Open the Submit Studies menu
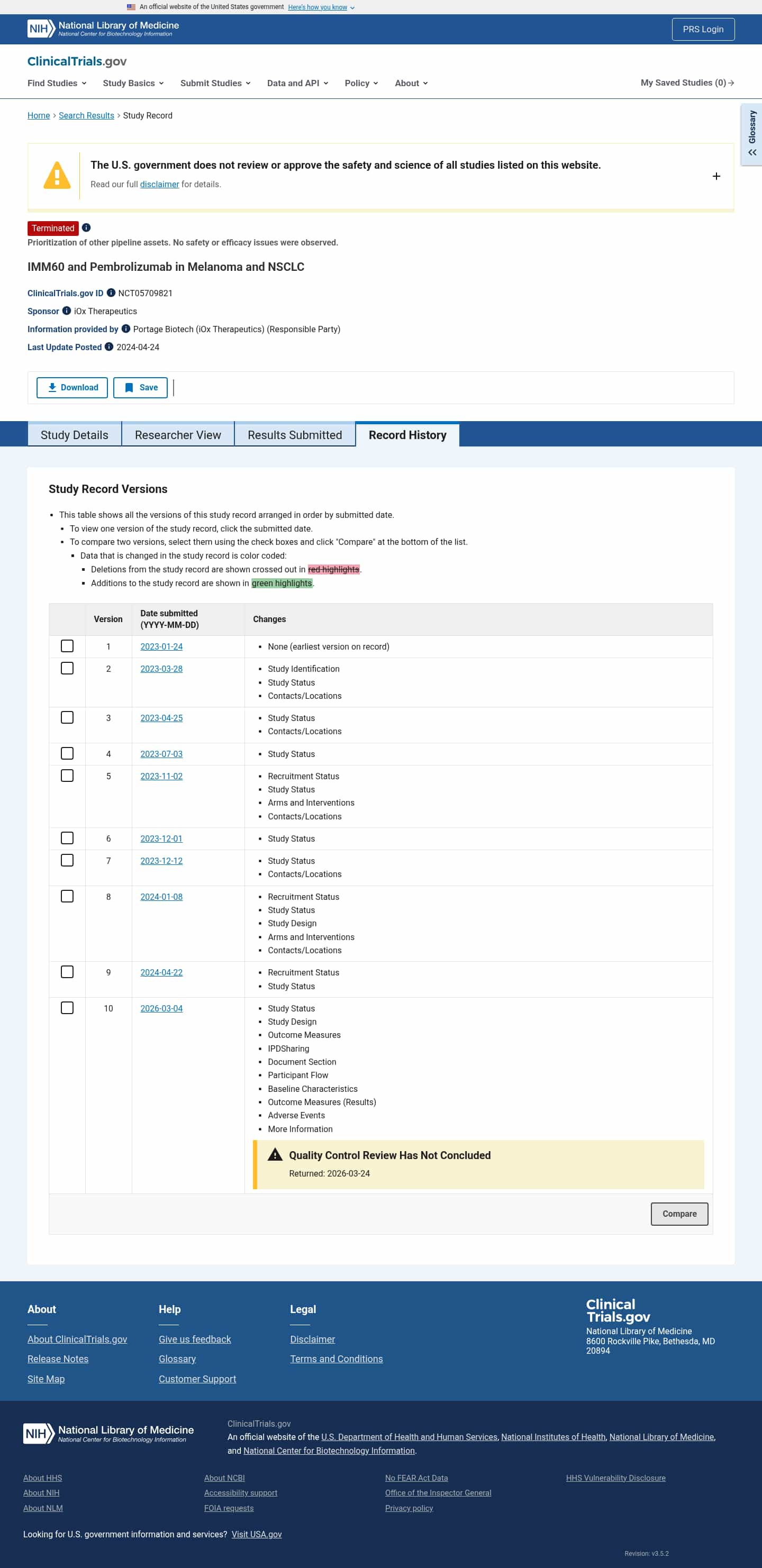 point(215,83)
